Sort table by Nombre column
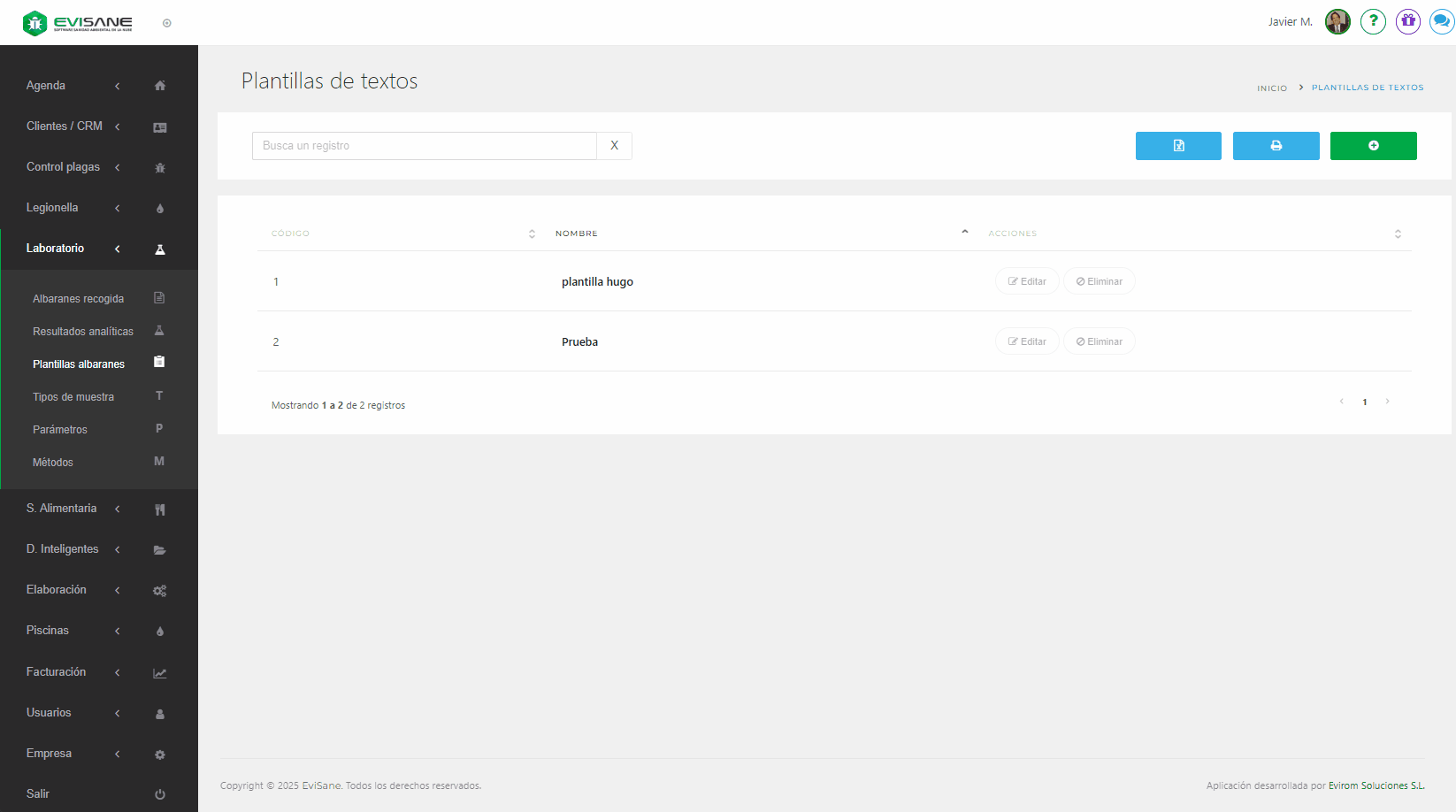This screenshot has height=812, width=1456. point(761,234)
